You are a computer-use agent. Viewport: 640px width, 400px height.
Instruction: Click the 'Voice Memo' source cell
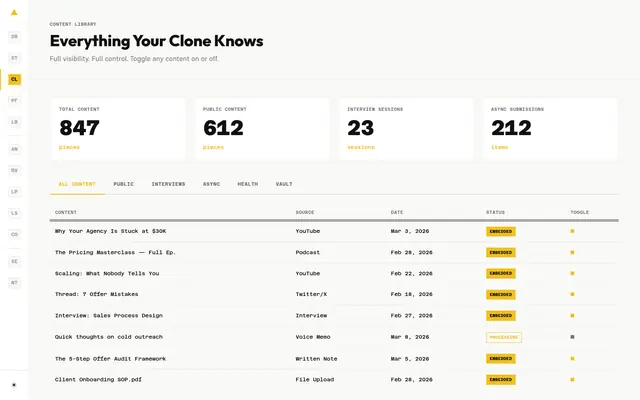(313, 337)
